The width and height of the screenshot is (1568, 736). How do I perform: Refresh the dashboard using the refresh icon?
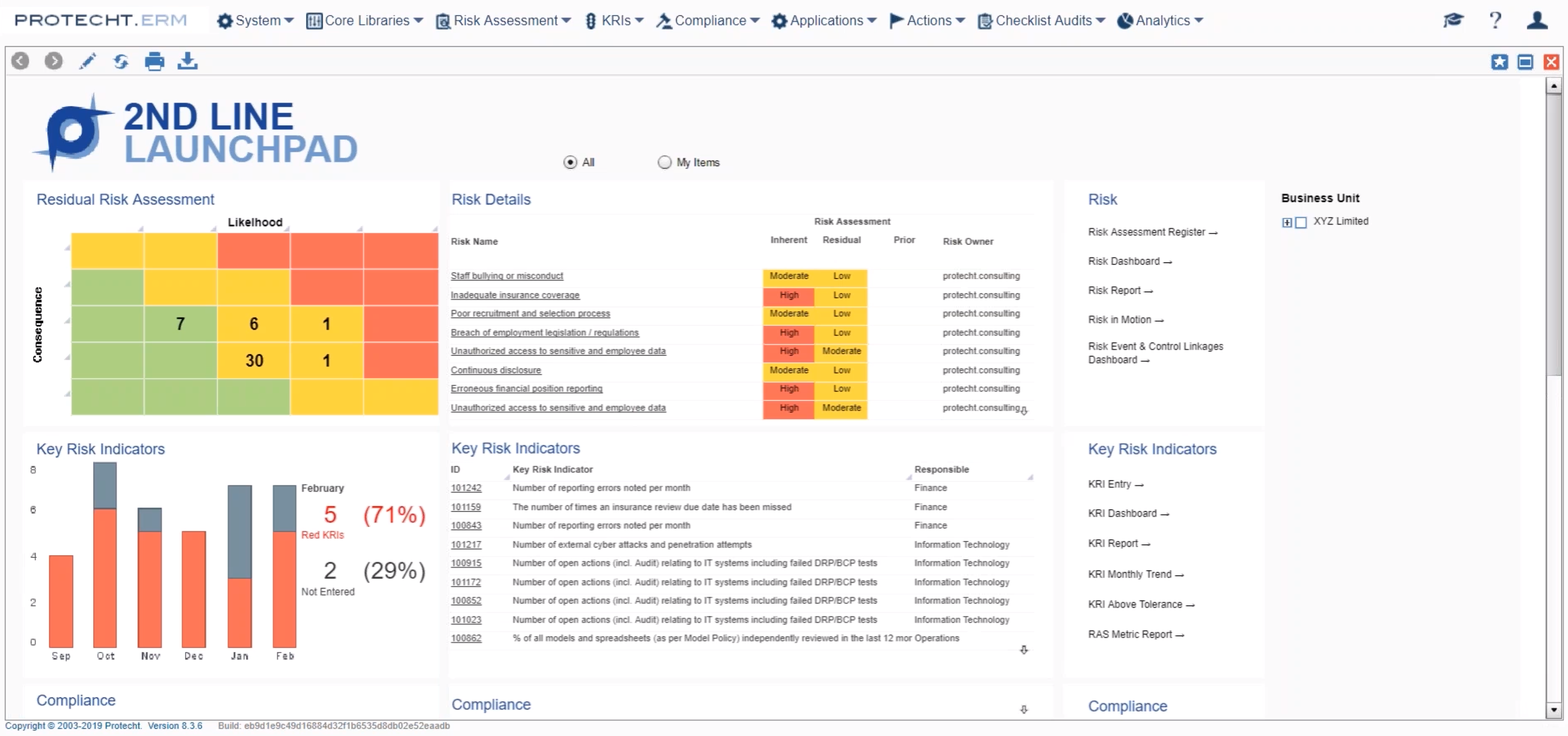(x=121, y=61)
